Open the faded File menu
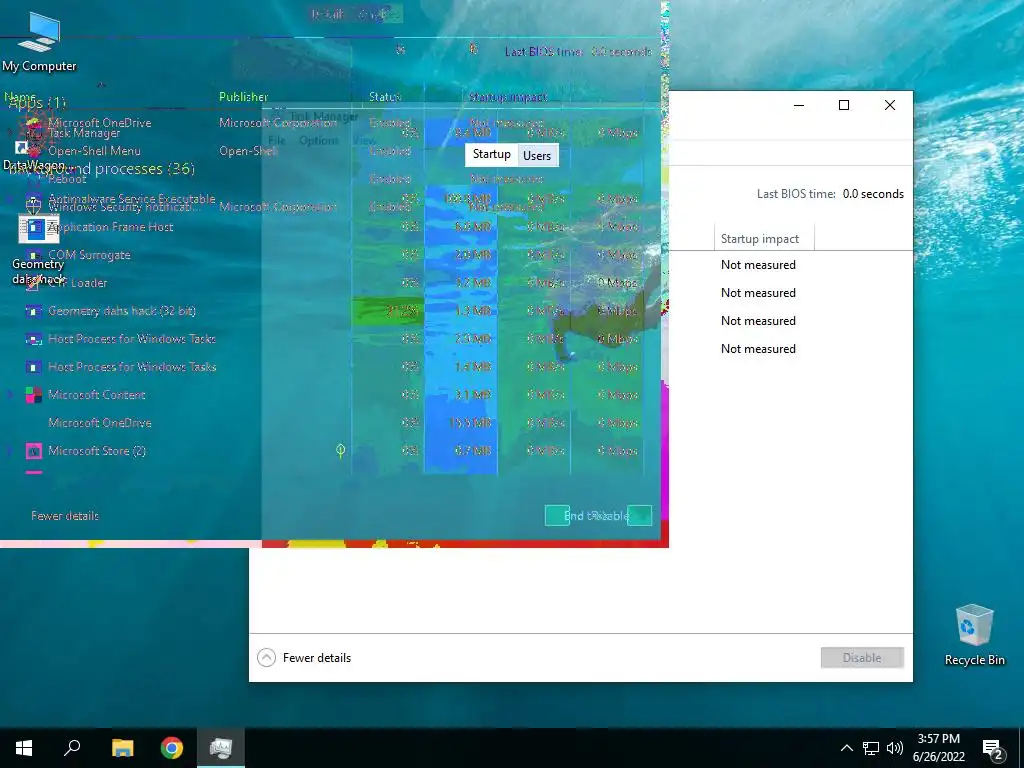Image resolution: width=1024 pixels, height=768 pixels. click(277, 140)
